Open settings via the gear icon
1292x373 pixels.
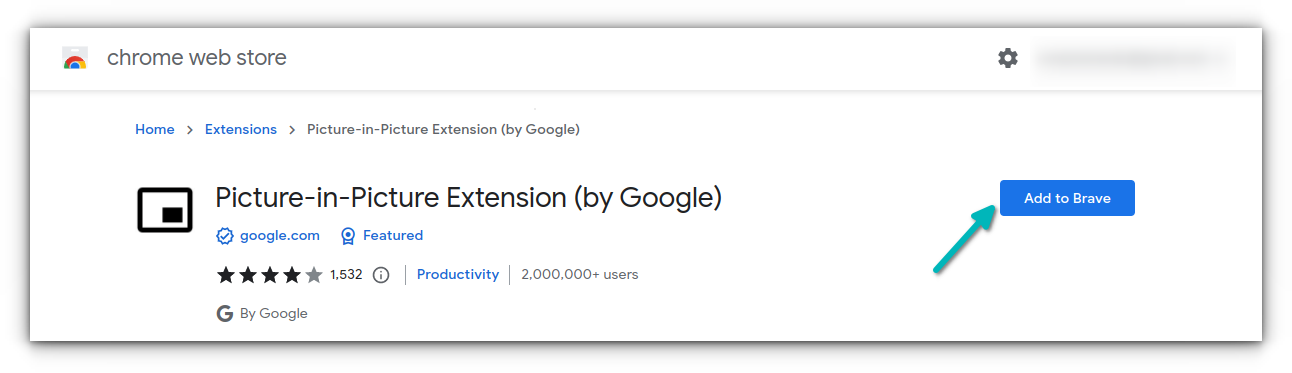(x=1007, y=58)
